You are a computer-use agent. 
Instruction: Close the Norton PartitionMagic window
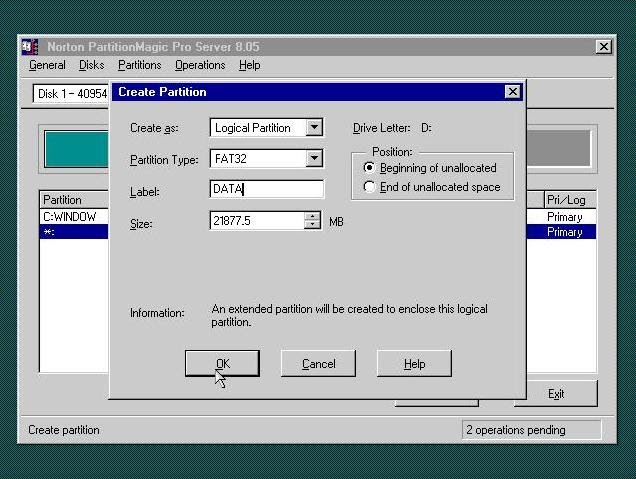pos(604,47)
